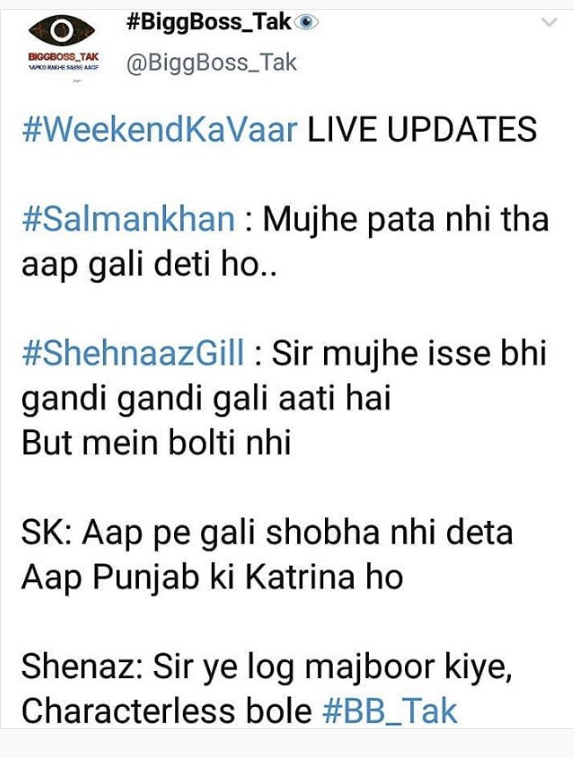This screenshot has height=758, width=574.
Task: Open the #BiggBoss_Tak display name
Action: [x=209, y=22]
